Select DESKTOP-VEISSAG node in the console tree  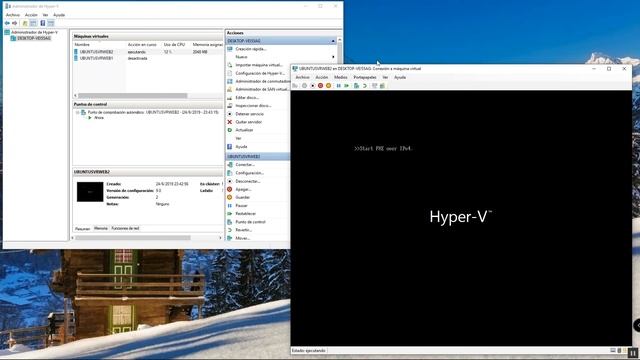[x=34, y=38]
